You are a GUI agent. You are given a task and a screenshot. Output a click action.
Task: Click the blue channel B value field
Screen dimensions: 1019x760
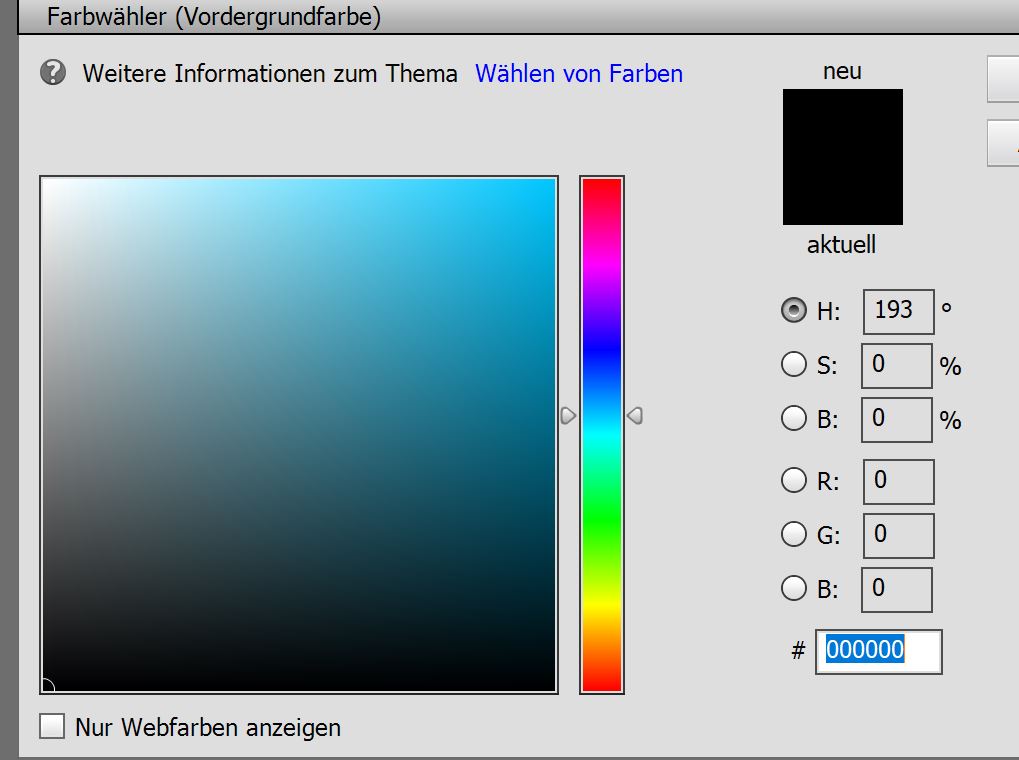pos(896,589)
